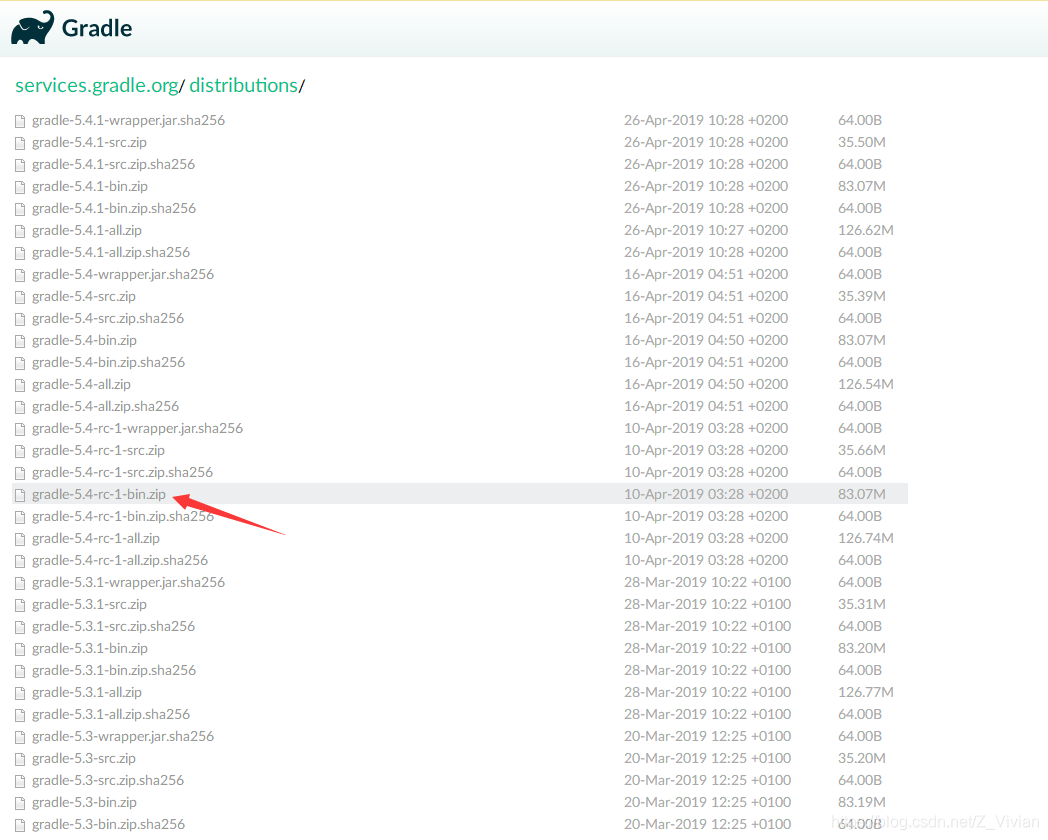Download gradle-5.4.1-bin.zip link
This screenshot has height=840, width=1048.
click(x=90, y=186)
